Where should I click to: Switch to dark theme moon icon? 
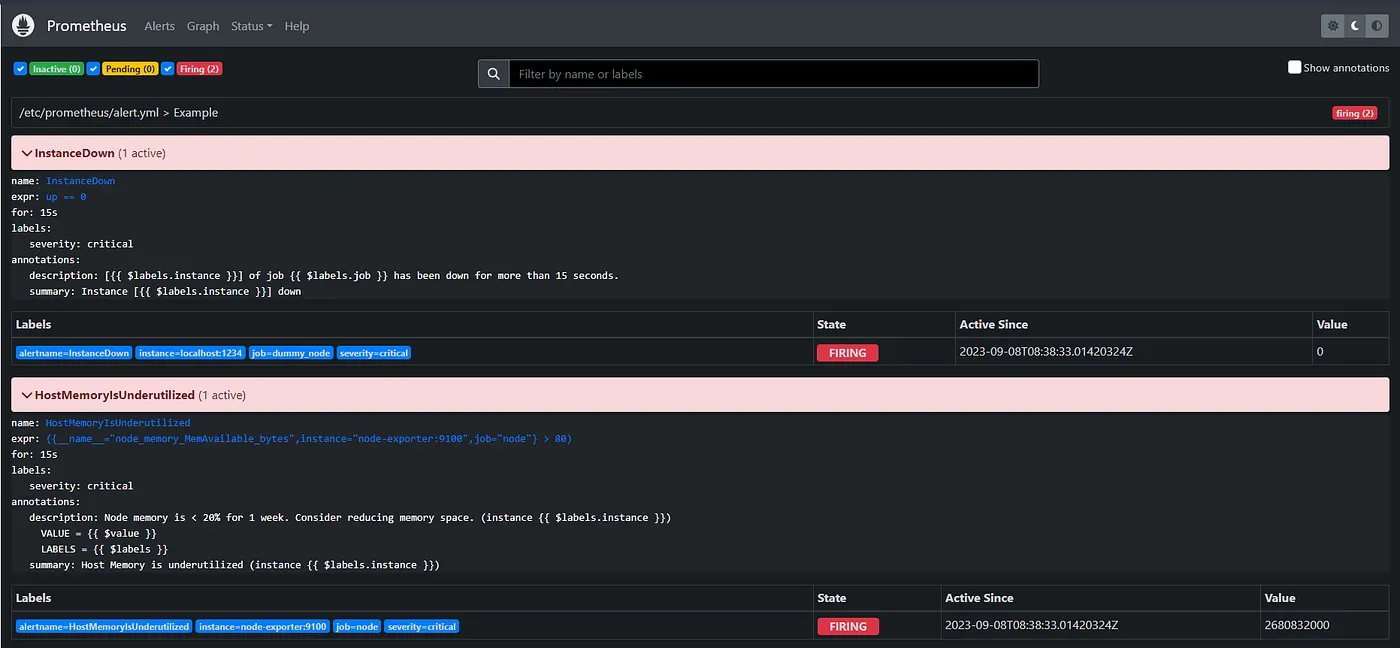click(x=1355, y=26)
